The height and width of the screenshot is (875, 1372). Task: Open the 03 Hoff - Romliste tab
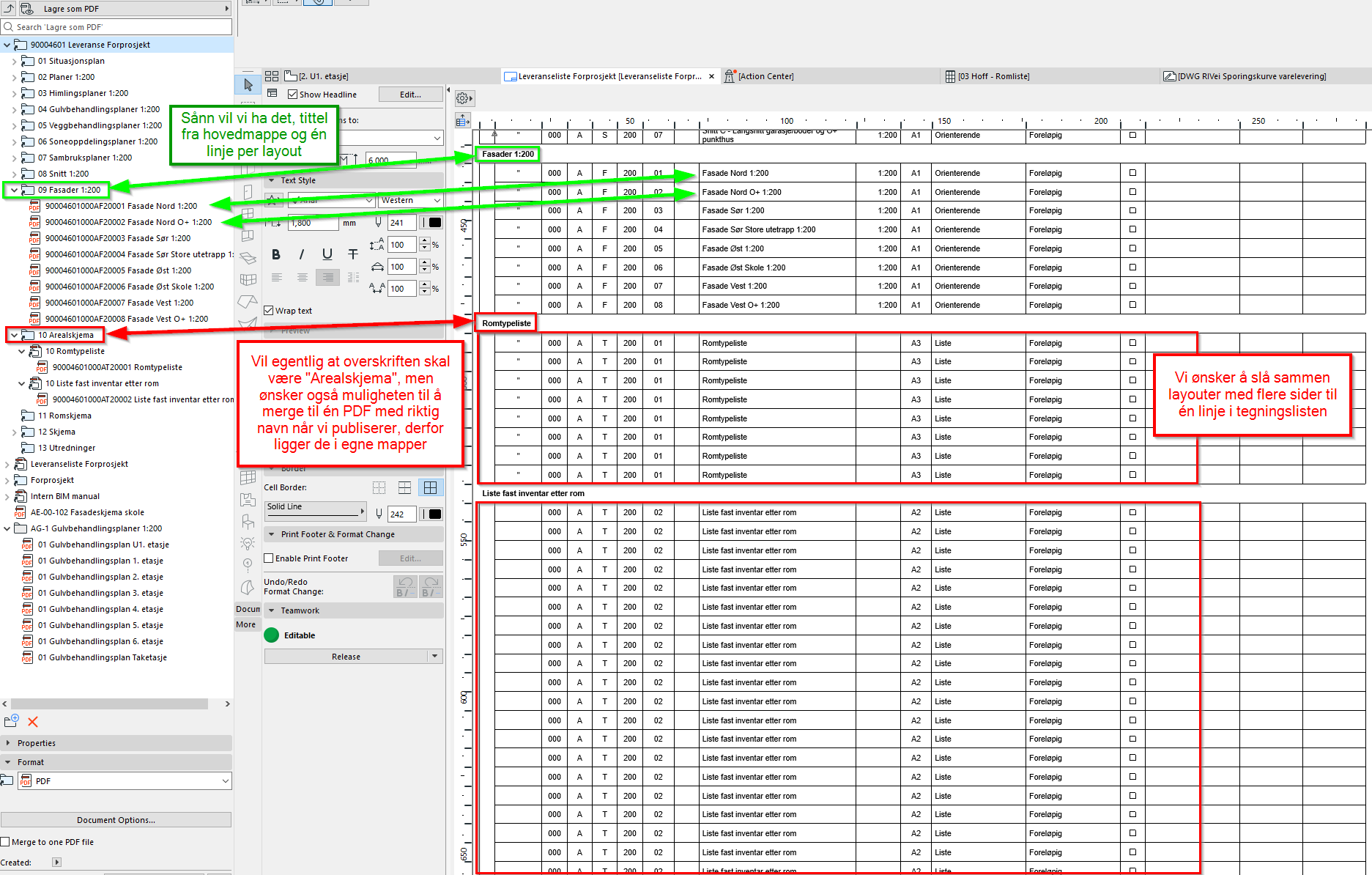[x=993, y=76]
